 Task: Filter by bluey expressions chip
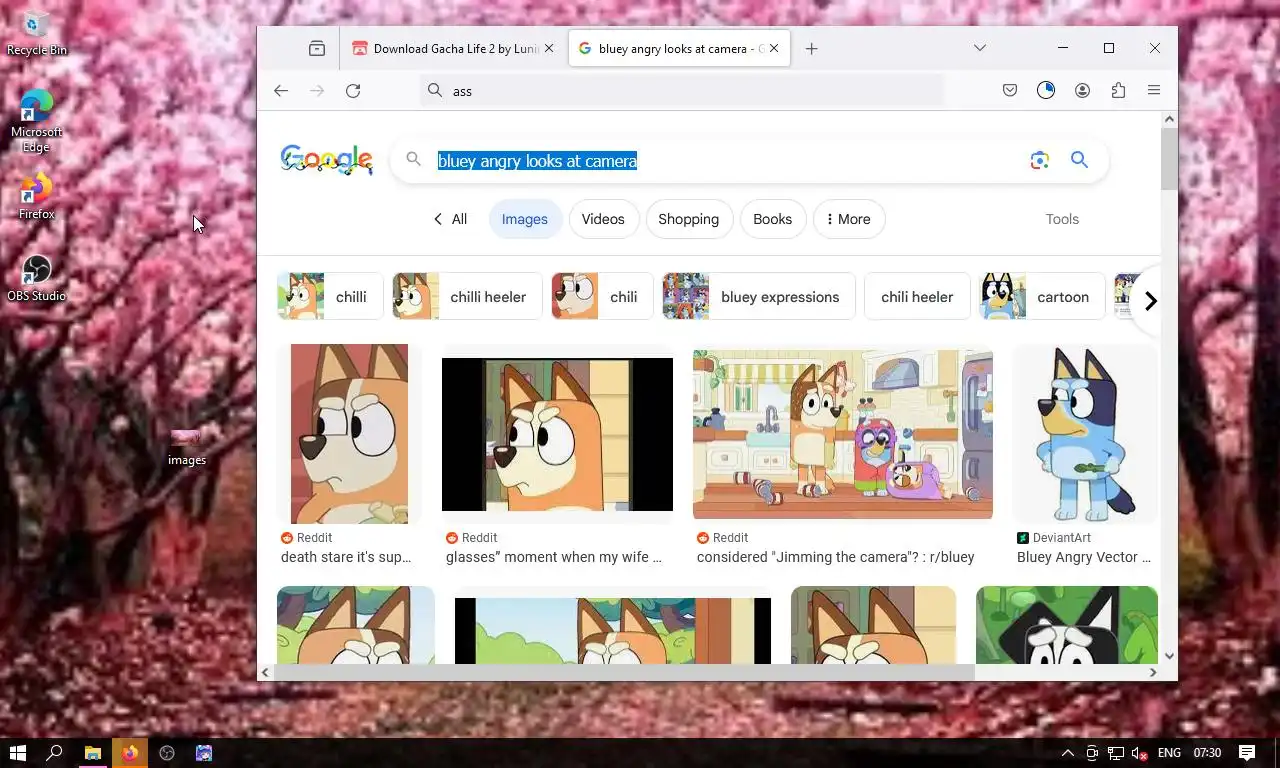(x=759, y=297)
